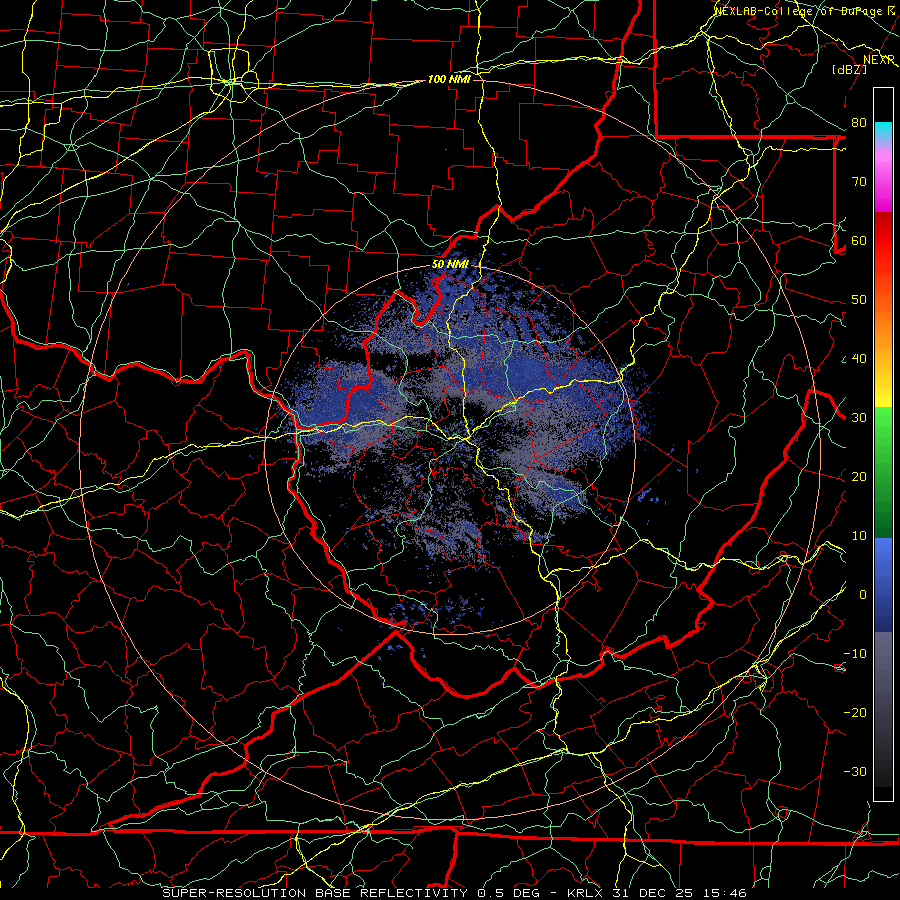Click the 10 value on the dBZ scale
The image size is (900, 900).
859,536
